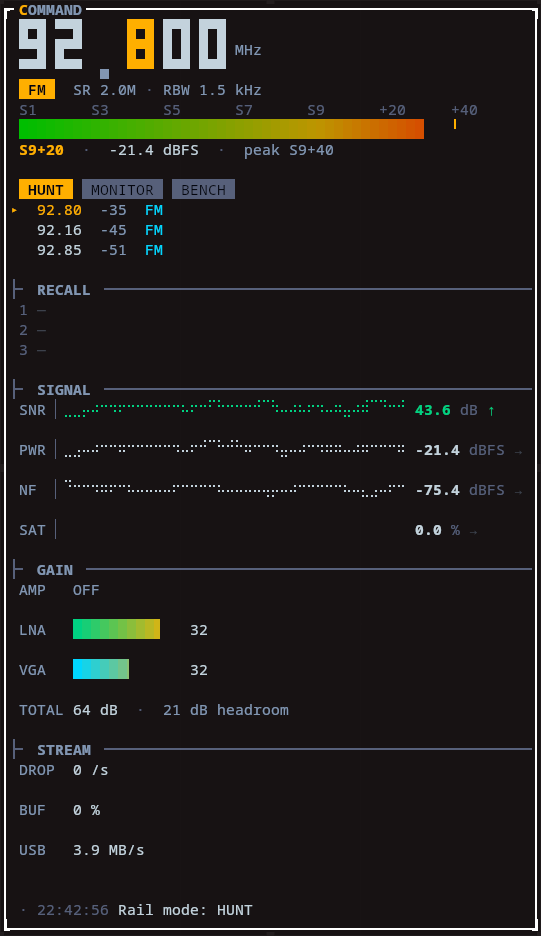Click the SNR upward trend arrow

pos(491,410)
